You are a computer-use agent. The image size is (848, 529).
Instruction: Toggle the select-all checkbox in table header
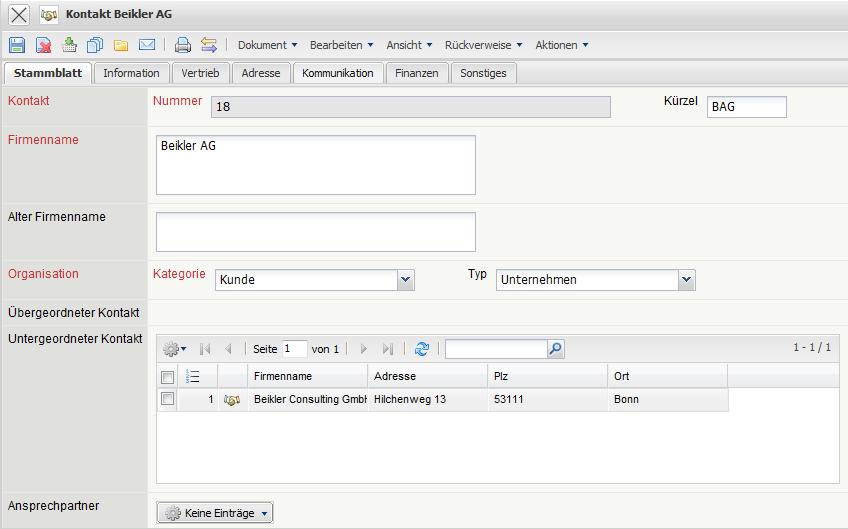[168, 377]
